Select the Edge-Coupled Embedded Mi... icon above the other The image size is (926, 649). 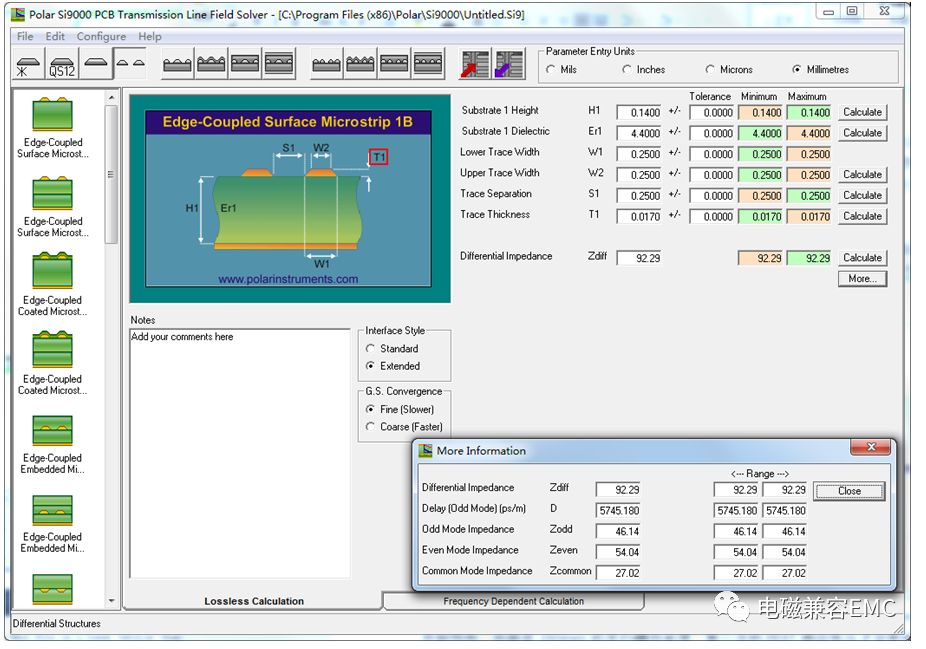pos(53,430)
